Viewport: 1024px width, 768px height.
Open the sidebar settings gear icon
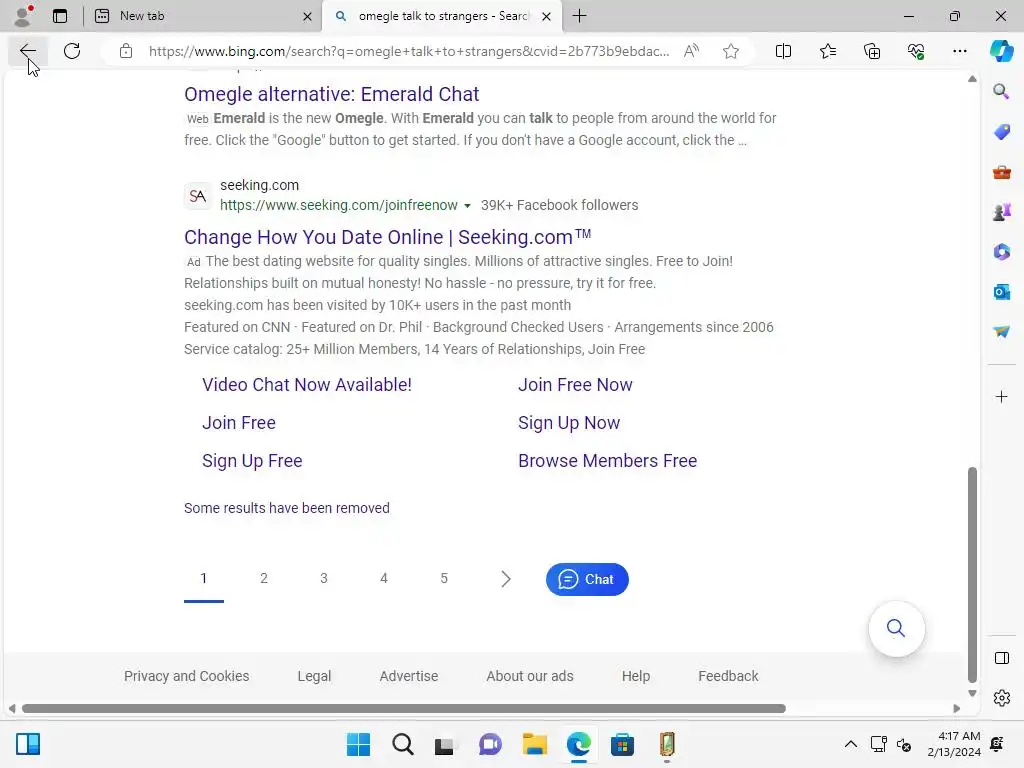1001,698
